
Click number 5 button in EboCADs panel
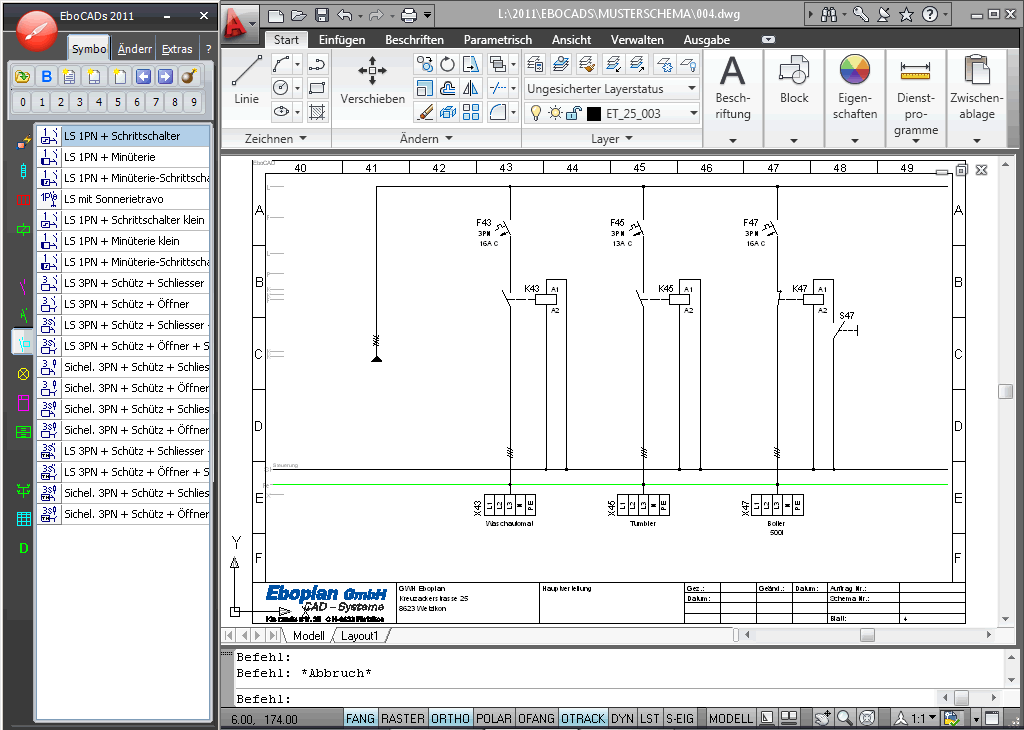[118, 102]
